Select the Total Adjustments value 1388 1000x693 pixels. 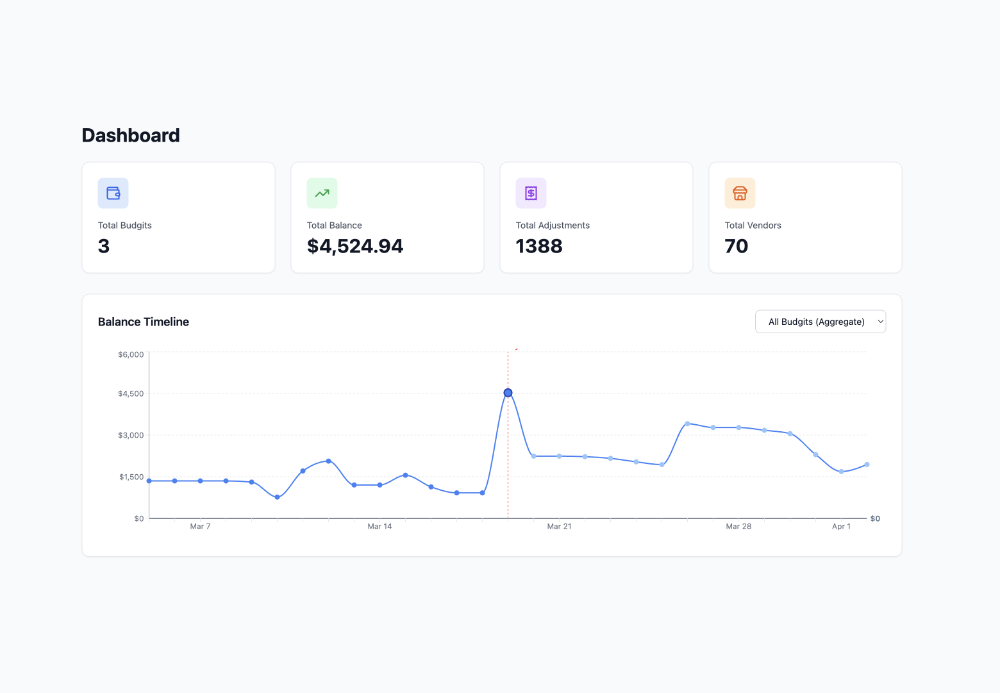[538, 246]
